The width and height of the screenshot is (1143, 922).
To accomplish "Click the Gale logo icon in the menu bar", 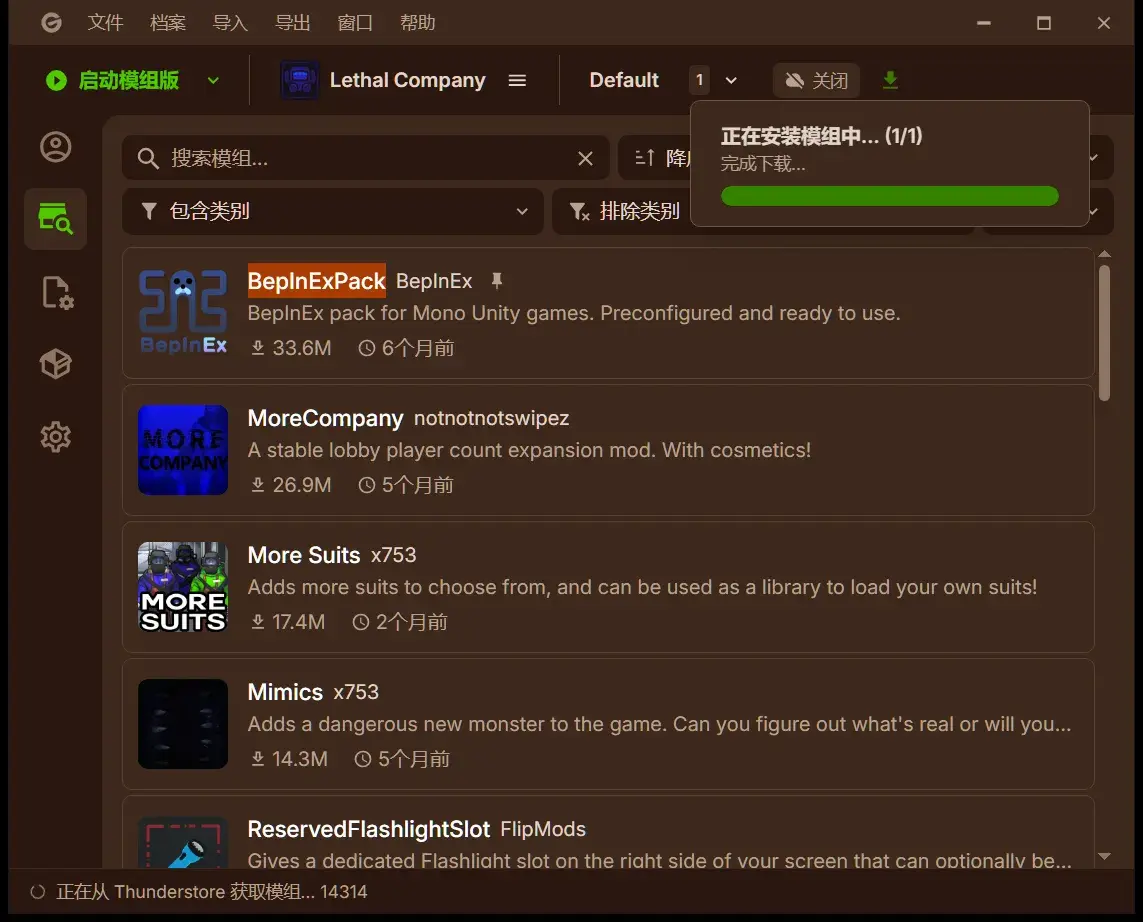I will [51, 23].
